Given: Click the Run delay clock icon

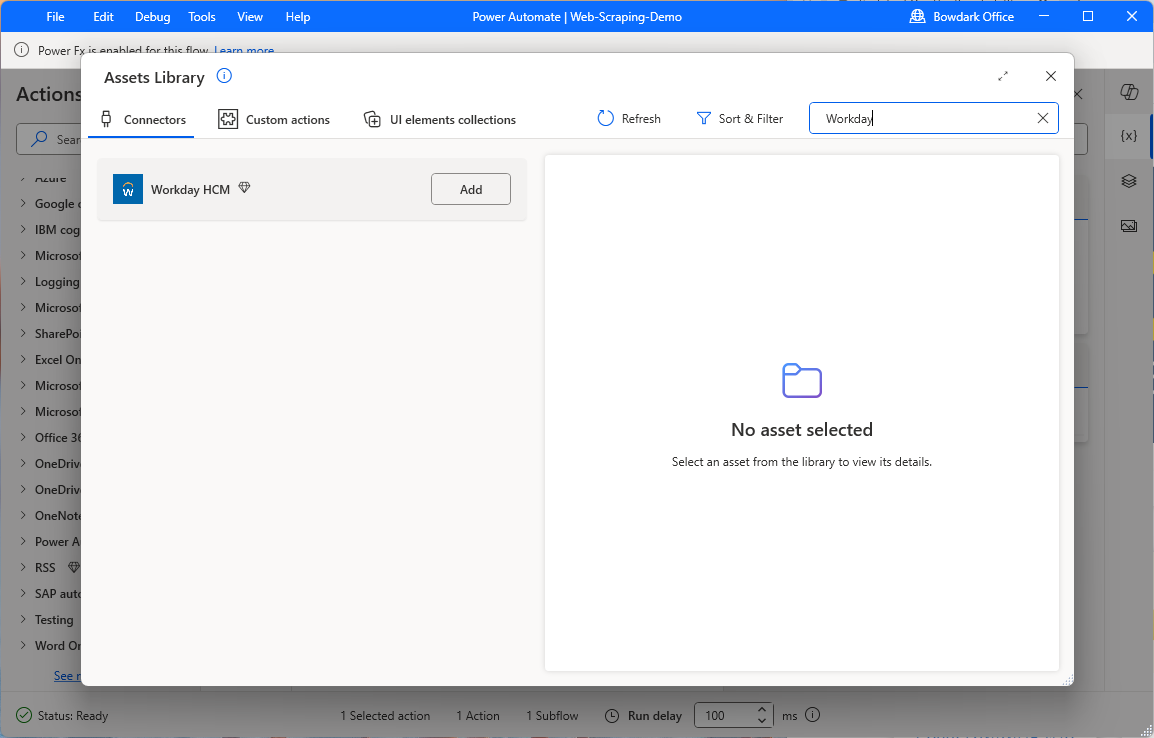Looking at the screenshot, I should coord(612,715).
